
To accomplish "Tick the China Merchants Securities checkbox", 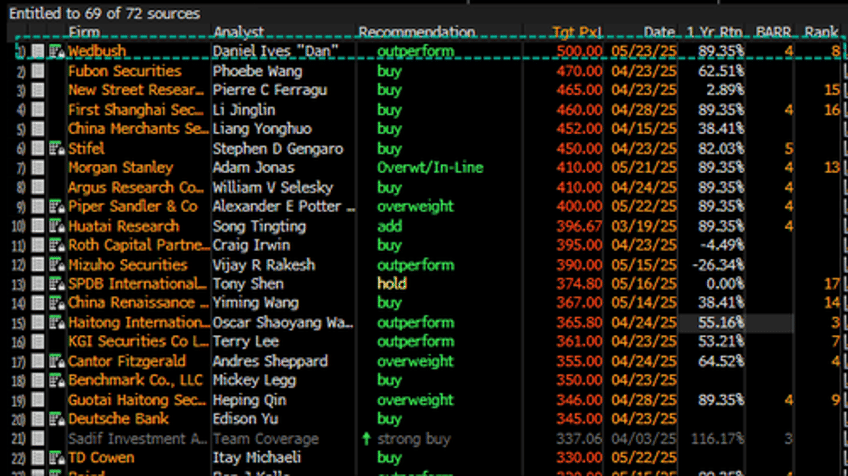I will click(x=38, y=129).
